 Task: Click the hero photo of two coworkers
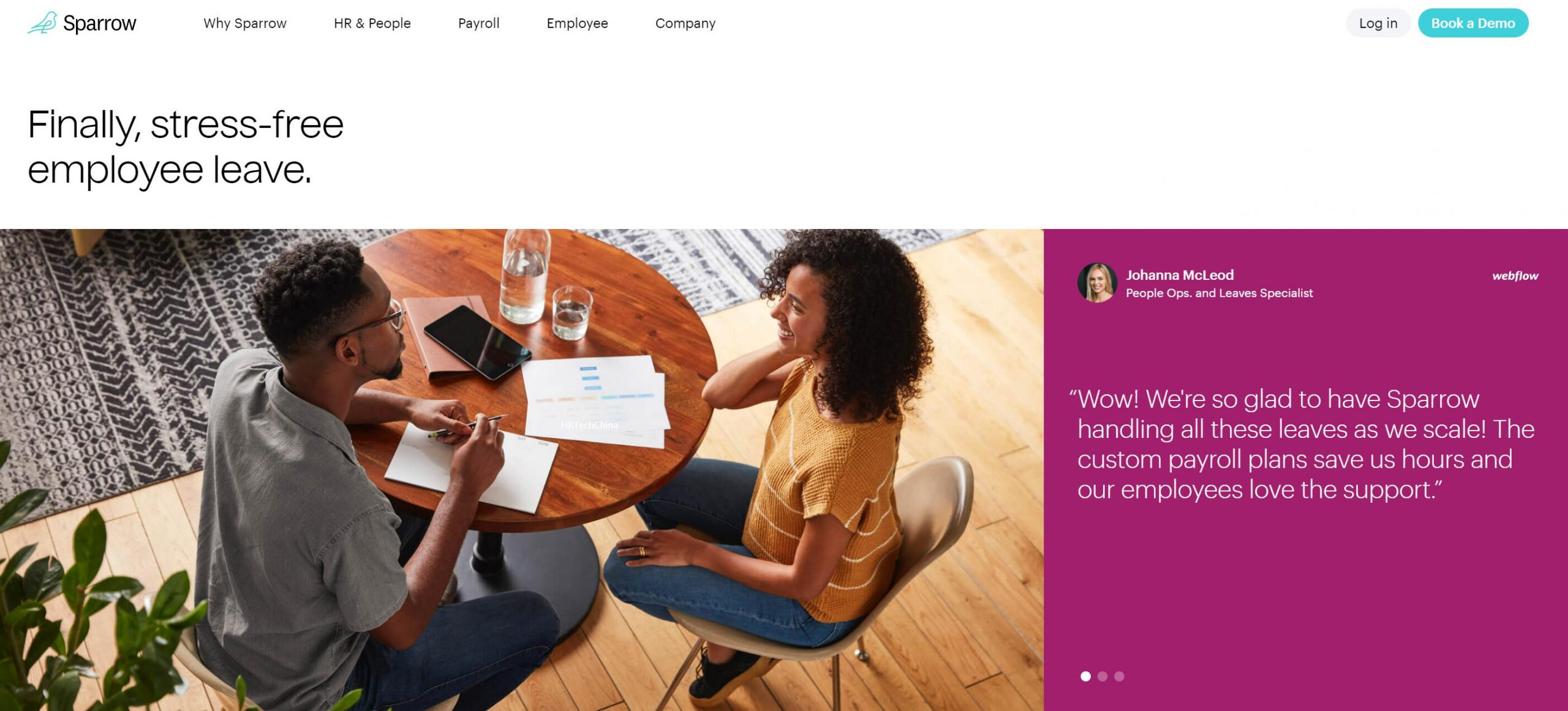(521, 470)
